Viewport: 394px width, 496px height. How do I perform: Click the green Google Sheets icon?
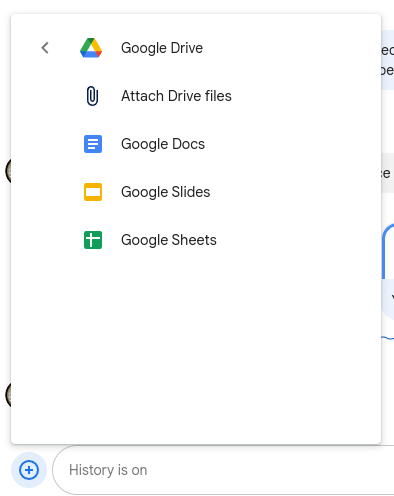93,240
